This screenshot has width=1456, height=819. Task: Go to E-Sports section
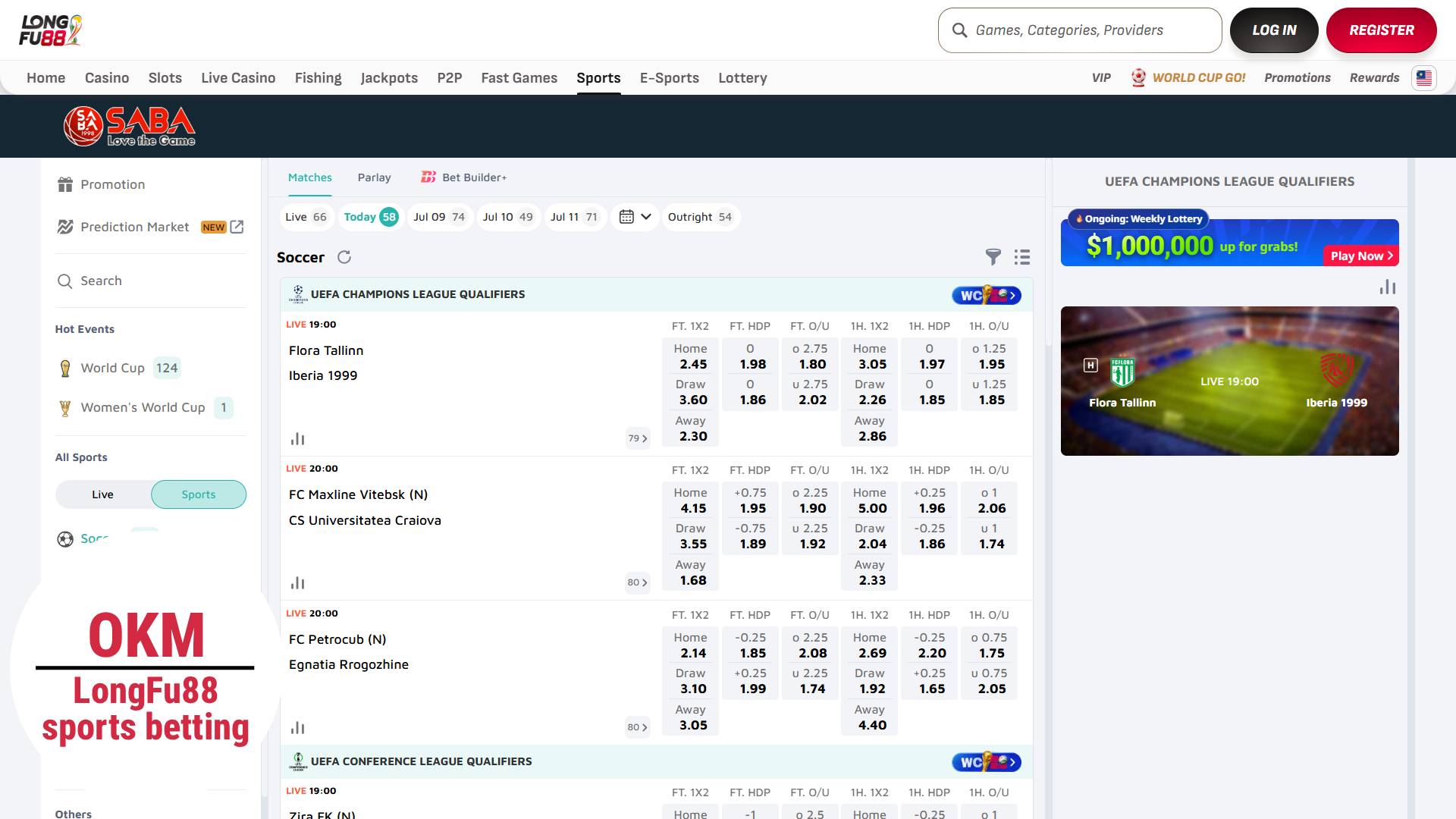pos(670,78)
